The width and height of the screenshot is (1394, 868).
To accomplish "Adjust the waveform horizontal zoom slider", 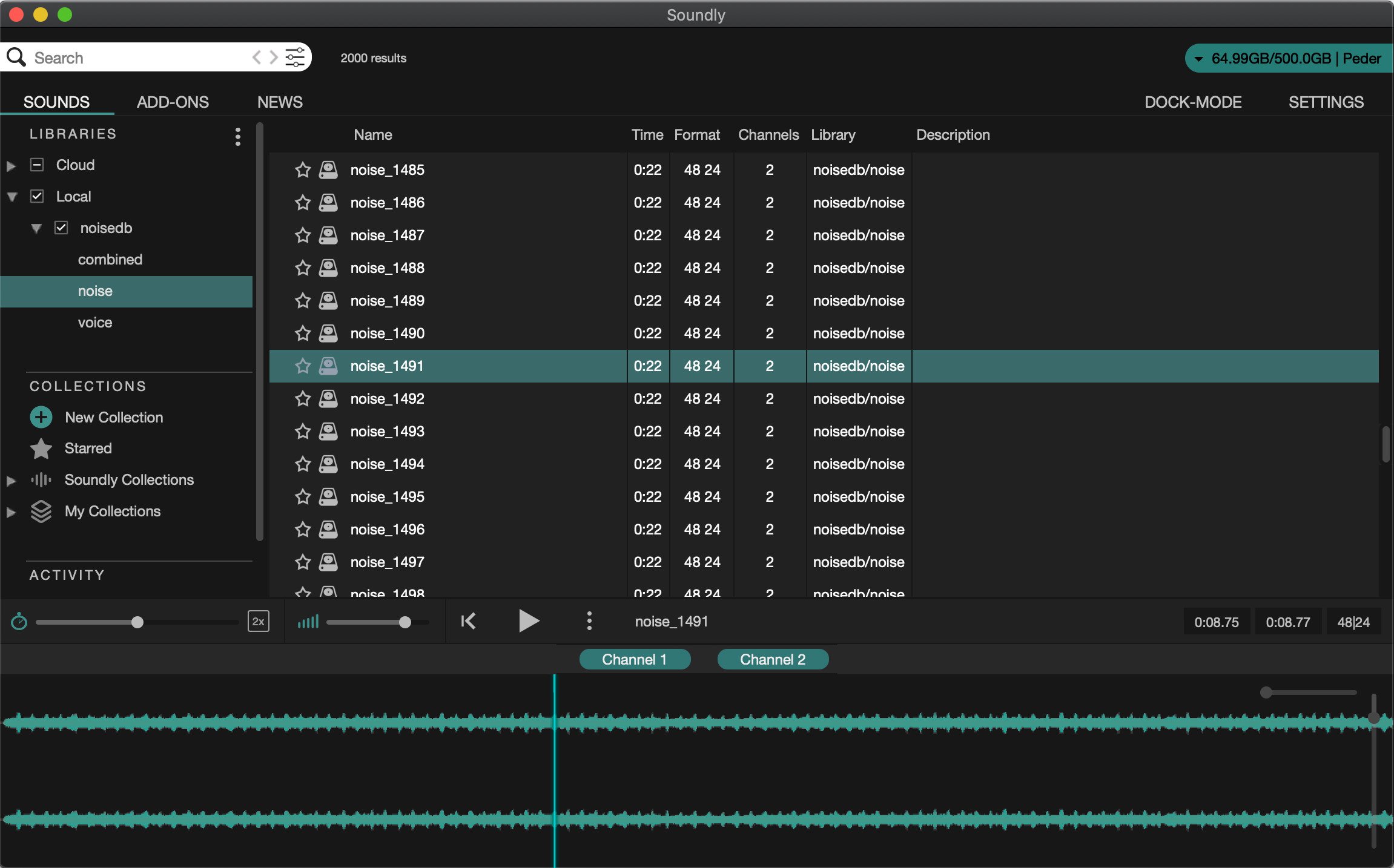I will pyautogui.click(x=1266, y=692).
